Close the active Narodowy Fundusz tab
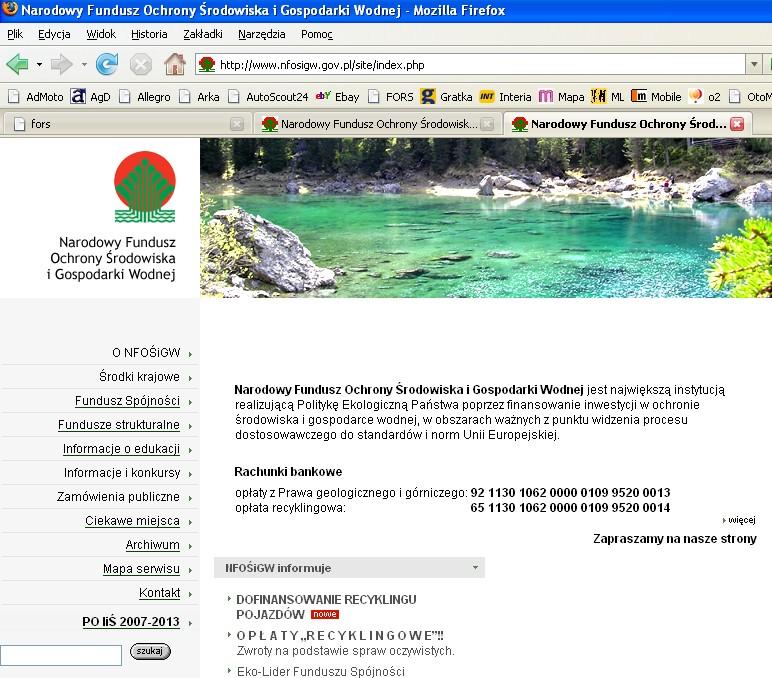This screenshot has width=772, height=678. (737, 124)
